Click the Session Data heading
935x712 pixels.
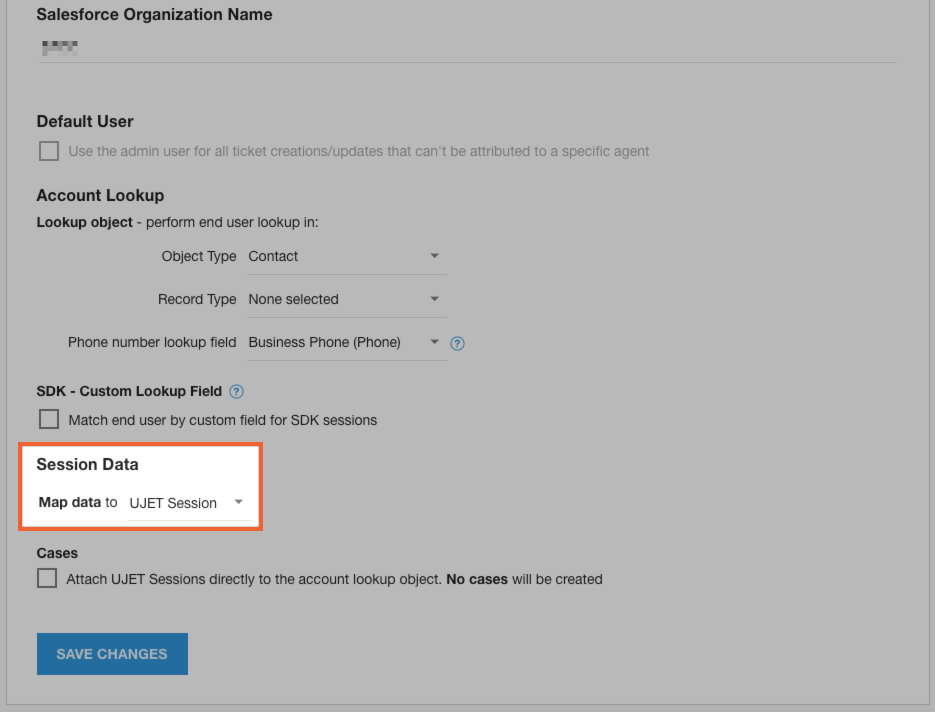[88, 465]
